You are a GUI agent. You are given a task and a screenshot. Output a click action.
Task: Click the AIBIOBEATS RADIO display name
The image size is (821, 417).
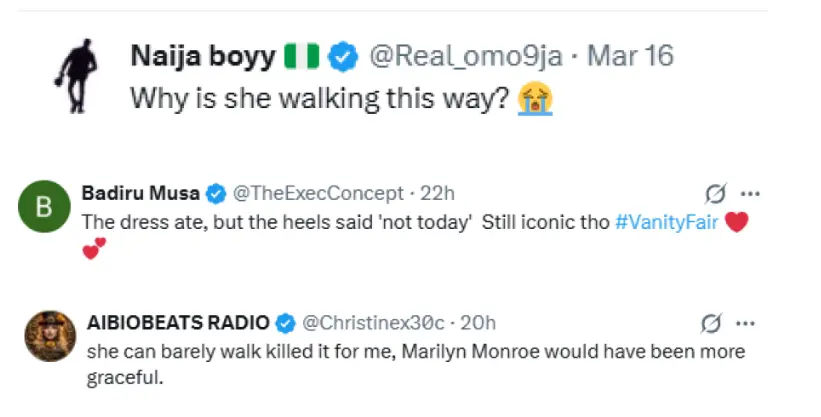(x=177, y=322)
